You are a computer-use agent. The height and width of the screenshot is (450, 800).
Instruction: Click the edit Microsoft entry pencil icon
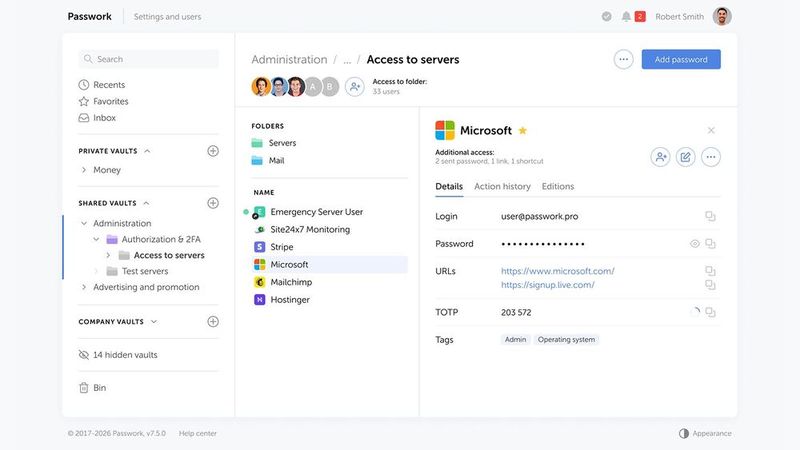point(685,157)
